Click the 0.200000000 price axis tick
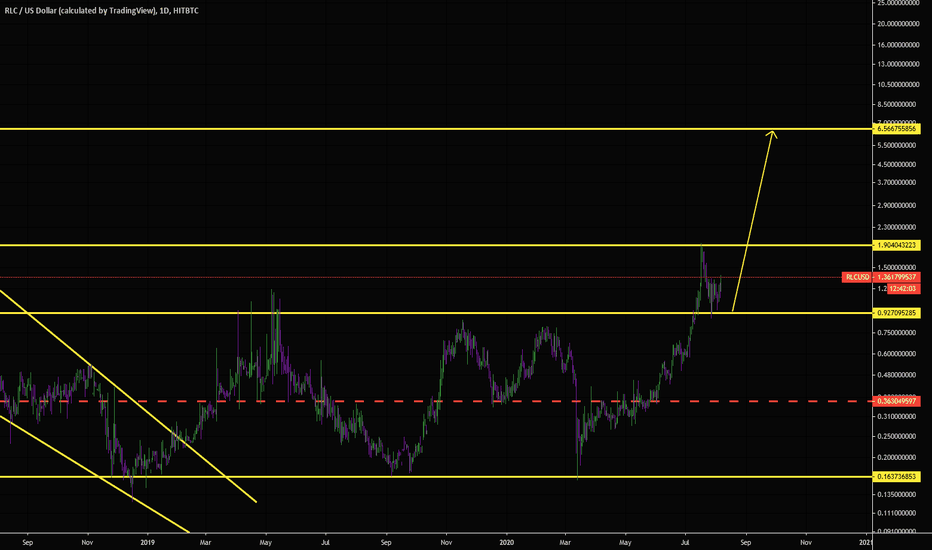Image resolution: width=932 pixels, height=550 pixels. tap(897, 458)
